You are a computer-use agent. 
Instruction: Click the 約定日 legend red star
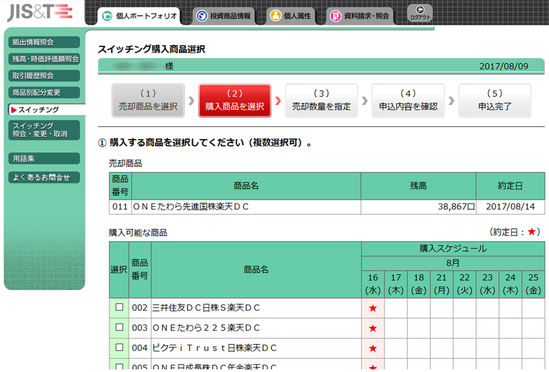coord(532,232)
